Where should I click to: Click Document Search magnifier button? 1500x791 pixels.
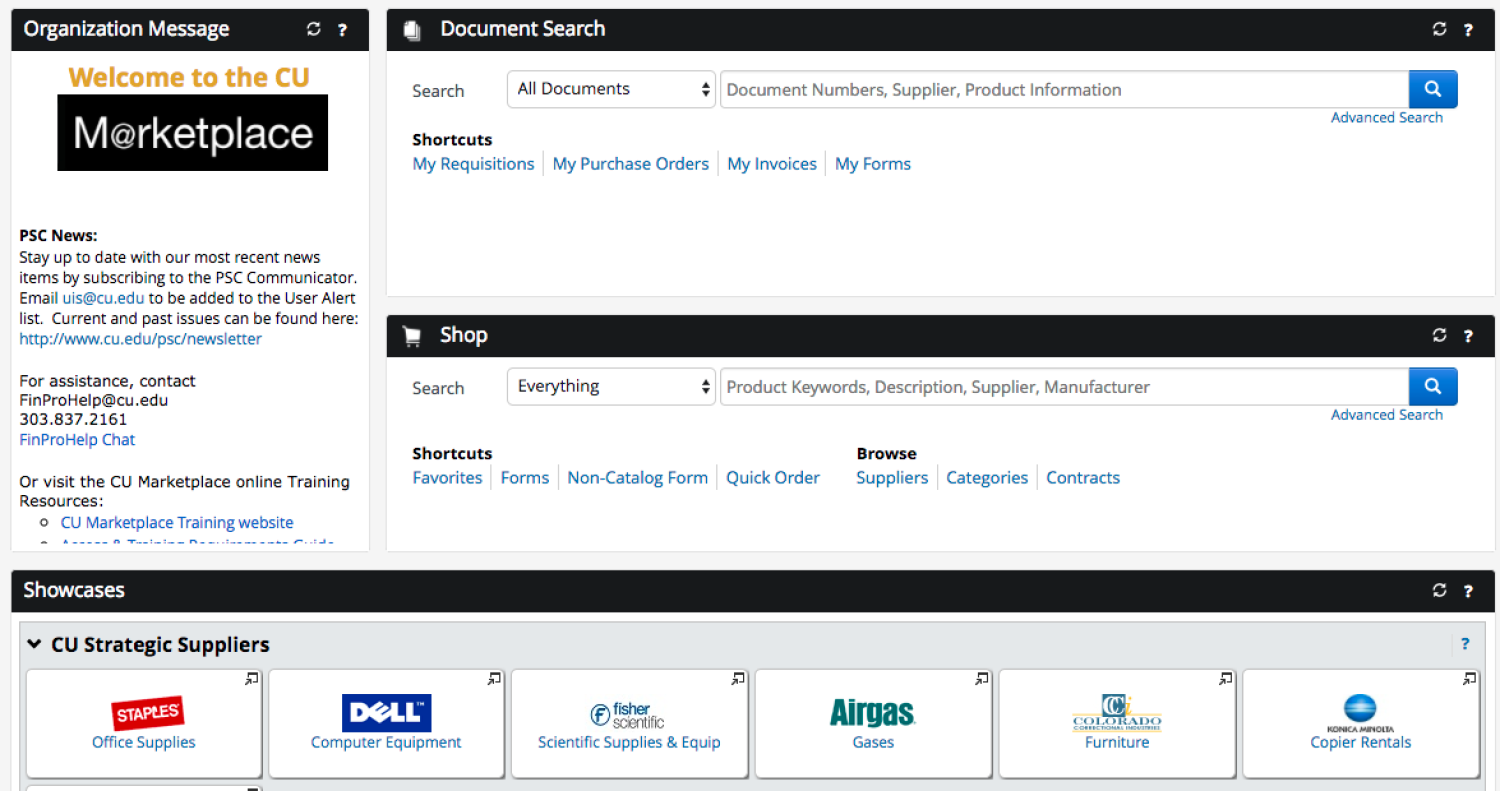[x=1433, y=89]
